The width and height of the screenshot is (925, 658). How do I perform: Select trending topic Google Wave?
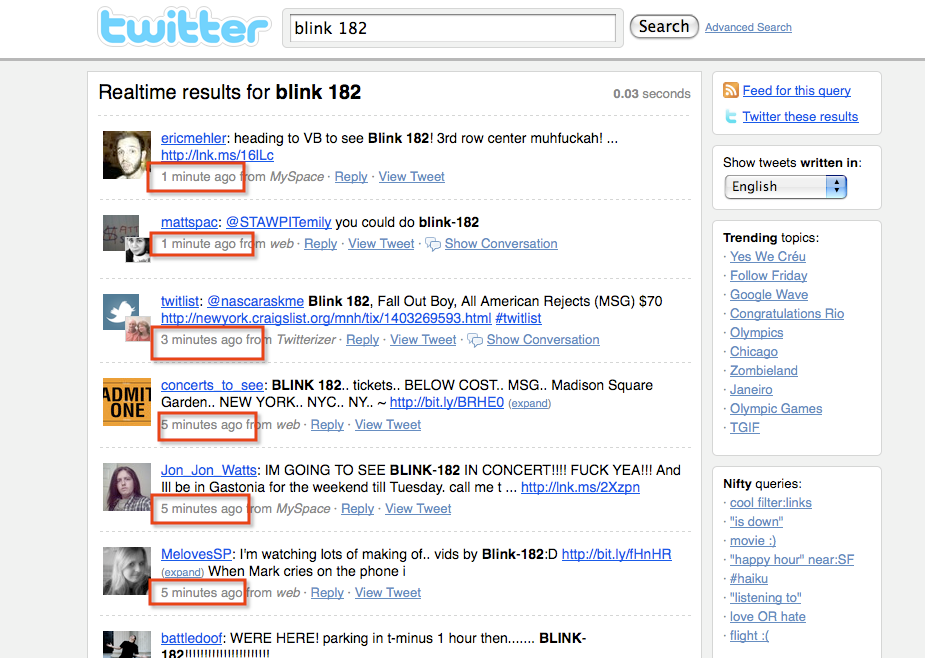pos(769,294)
